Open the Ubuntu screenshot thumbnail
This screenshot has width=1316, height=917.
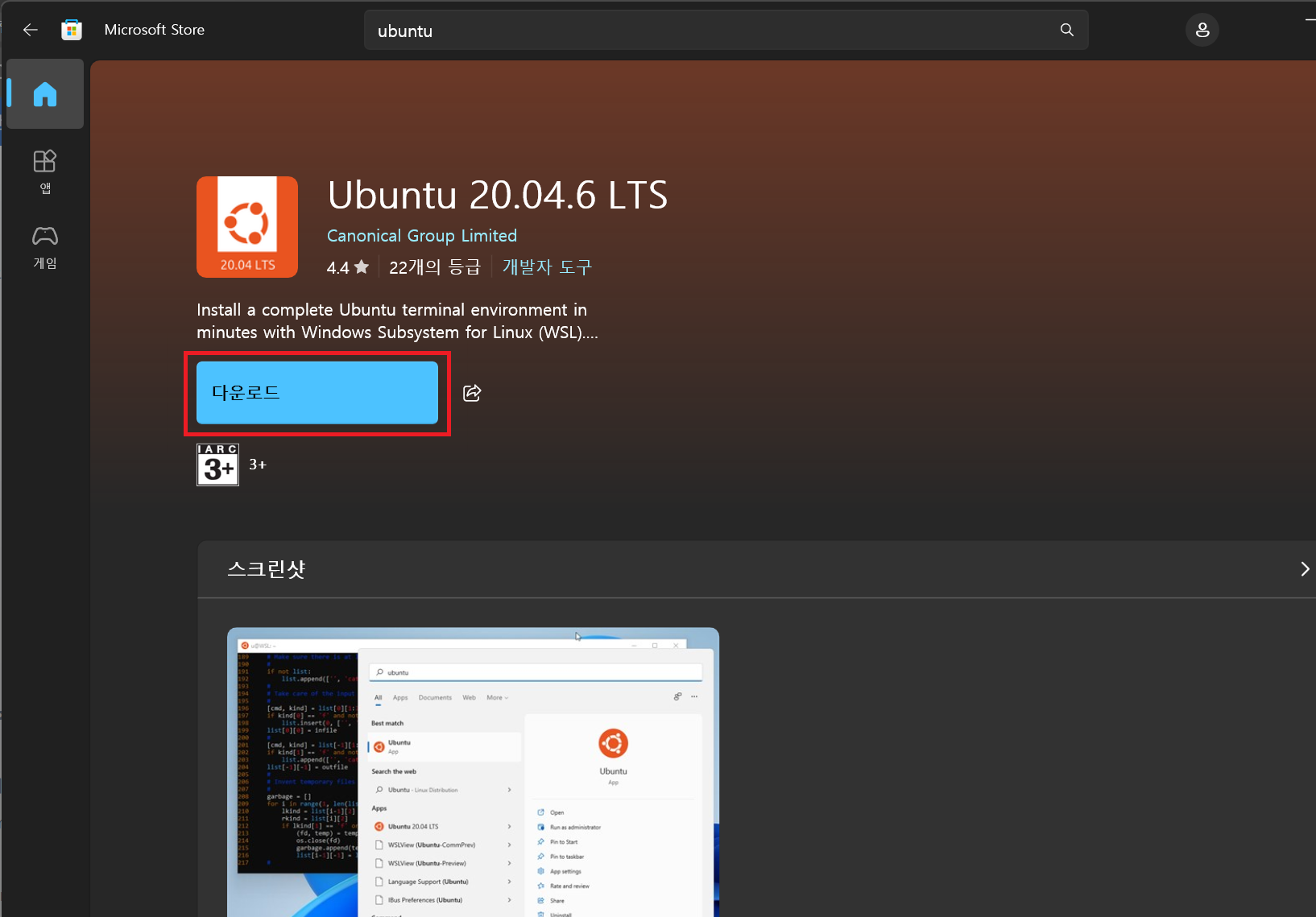click(x=473, y=771)
